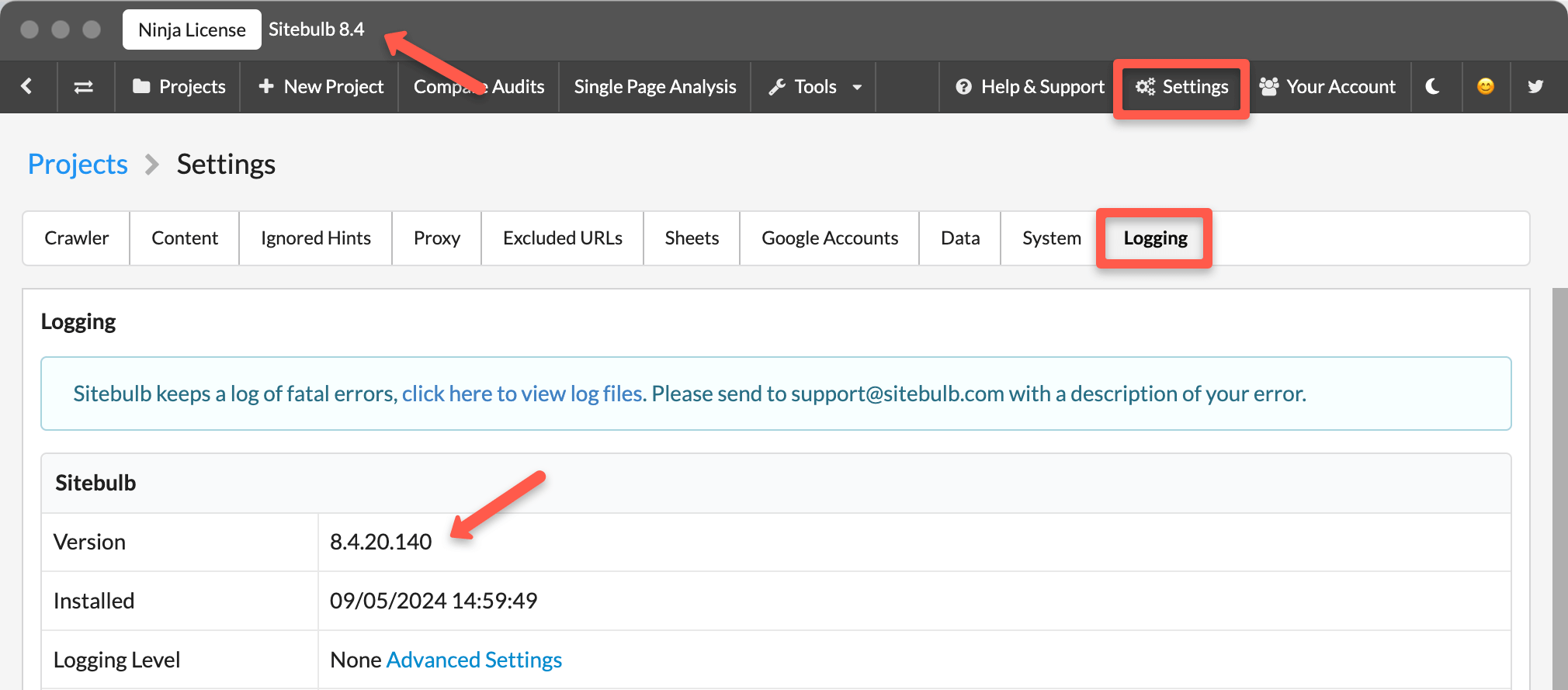The height and width of the screenshot is (690, 1568).
Task: Open Compare Audits
Action: (x=479, y=86)
